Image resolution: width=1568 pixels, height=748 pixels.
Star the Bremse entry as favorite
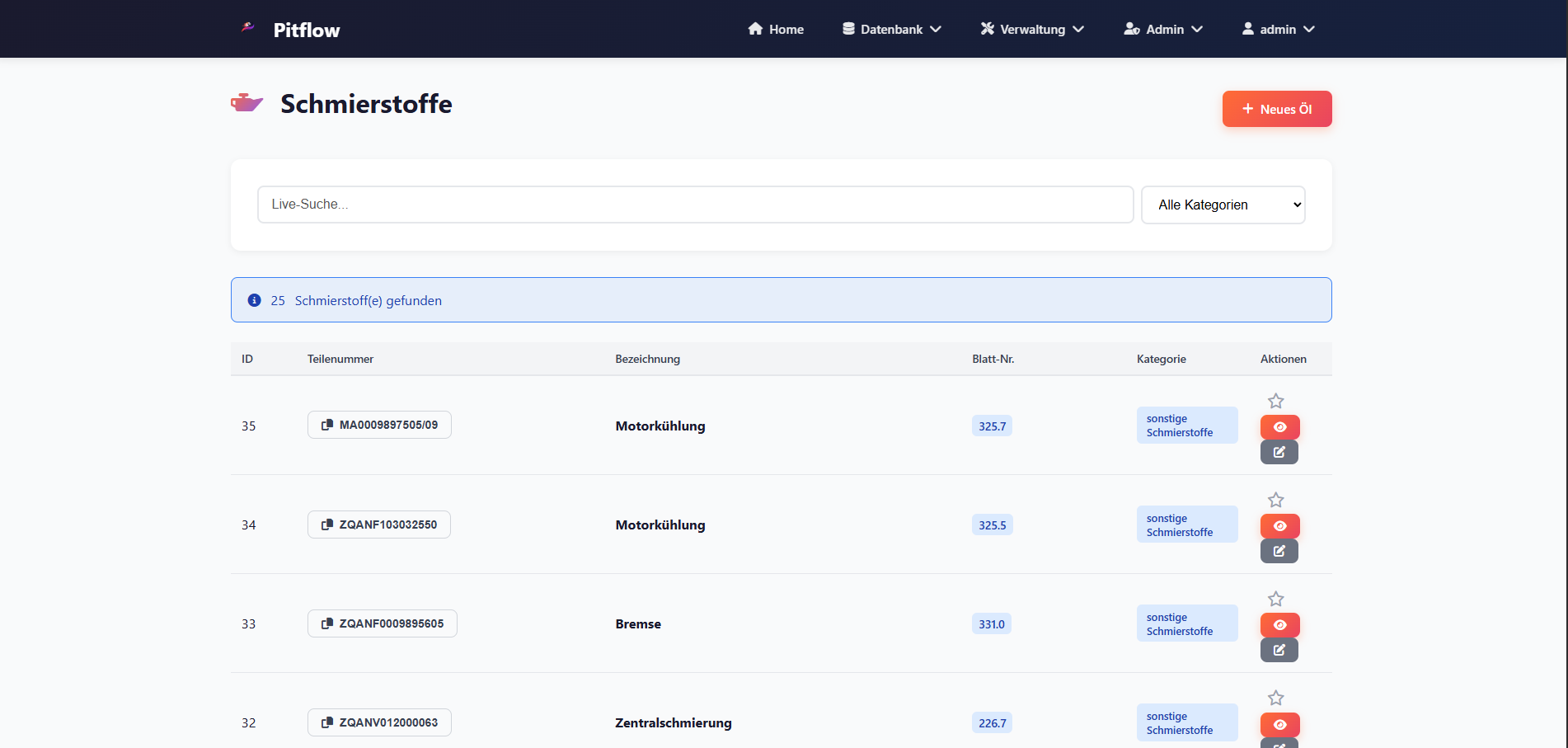1275,599
